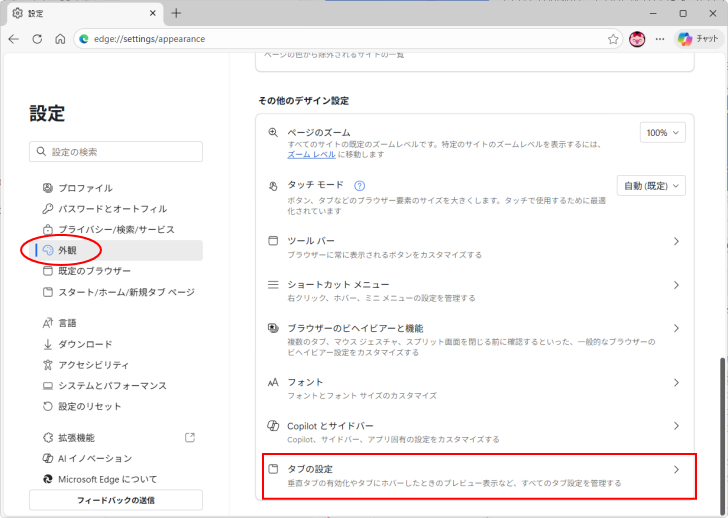Open プライバシー/検索/サービス settings
Screen dimensions: 728x518
pos(117,229)
